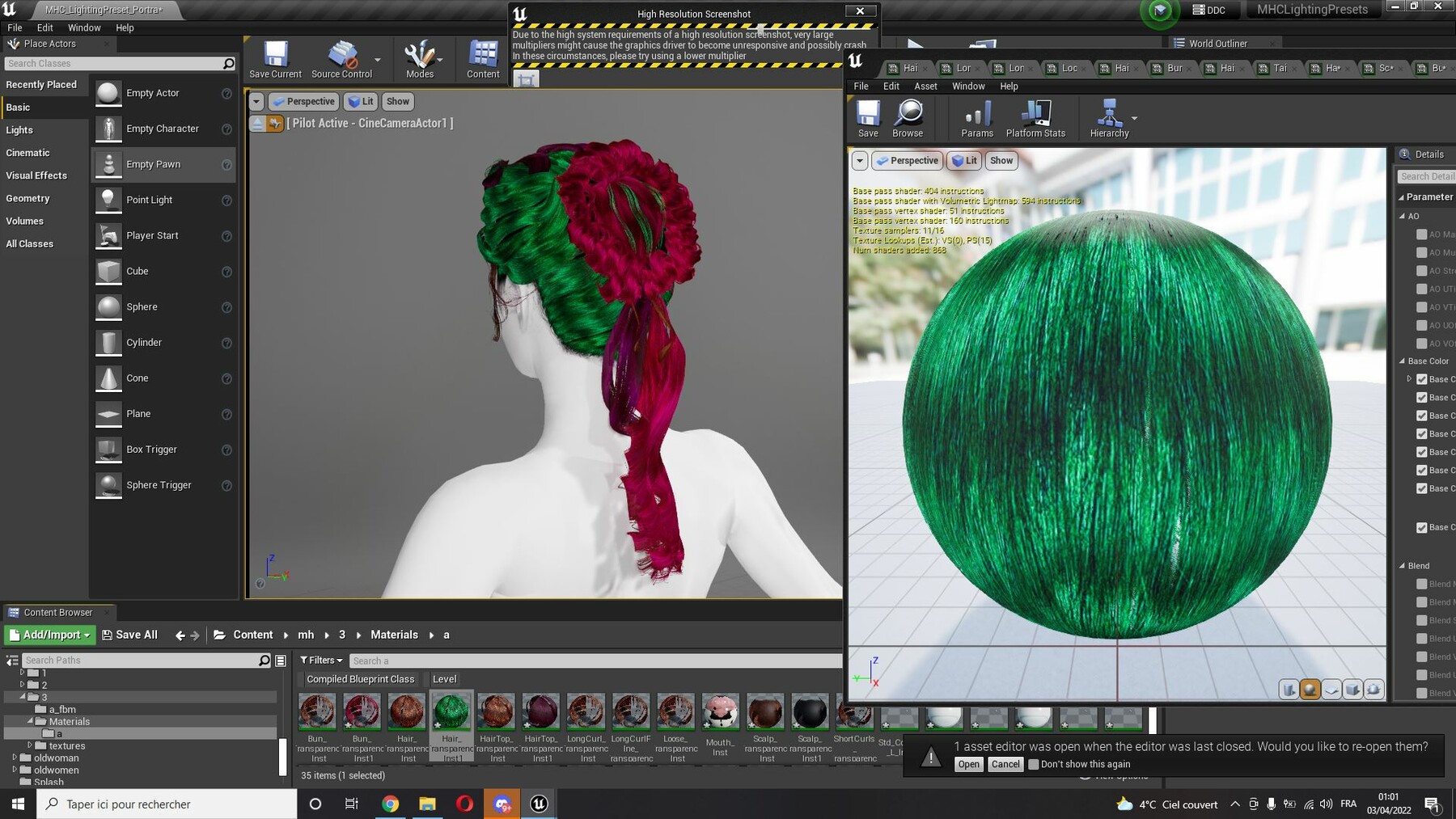Image resolution: width=1456 pixels, height=819 pixels.
Task: Open Window menu in main editor
Action: point(84,27)
